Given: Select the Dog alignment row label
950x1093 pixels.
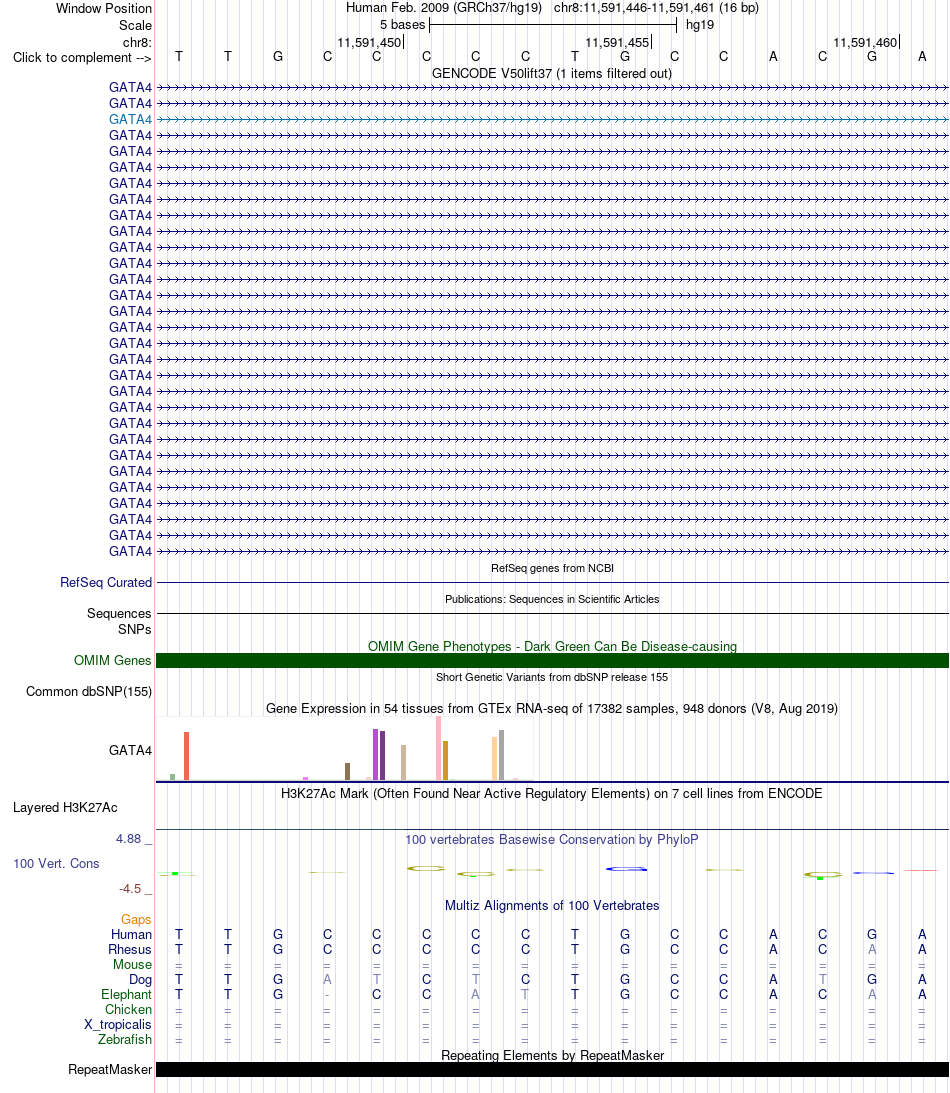Looking at the screenshot, I should [x=140, y=979].
